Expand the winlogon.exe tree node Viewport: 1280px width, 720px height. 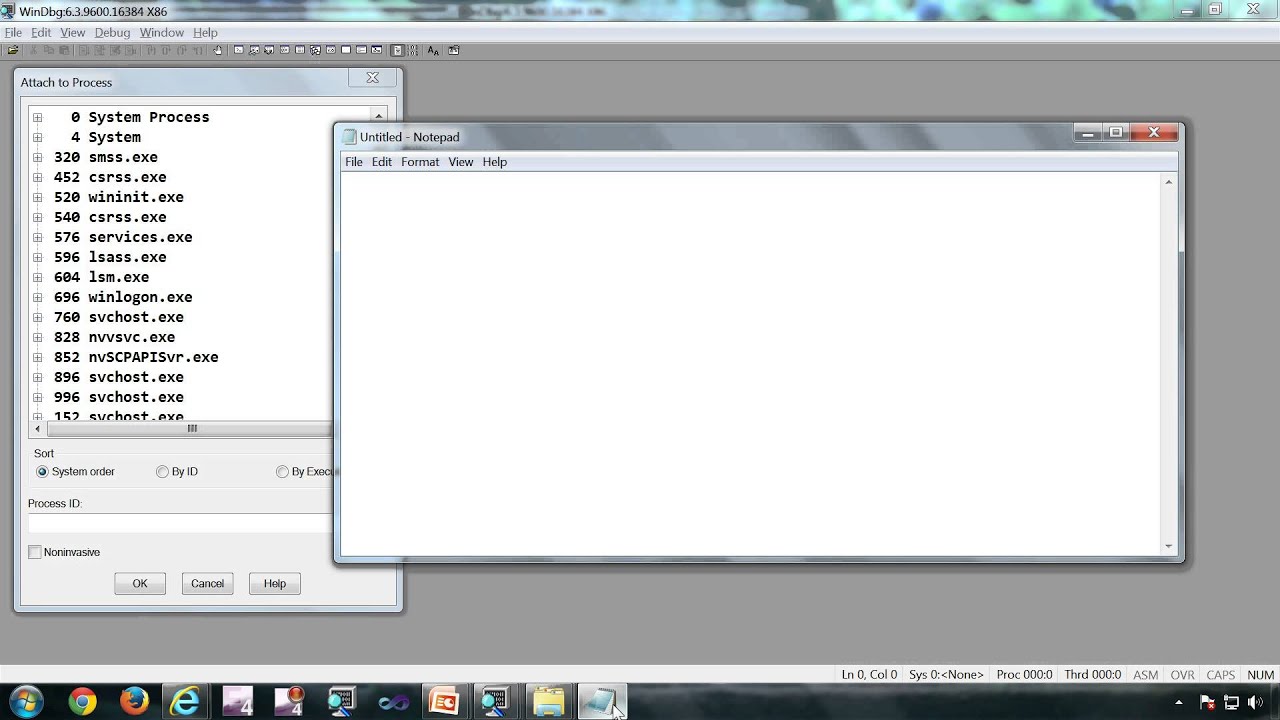coord(37,297)
